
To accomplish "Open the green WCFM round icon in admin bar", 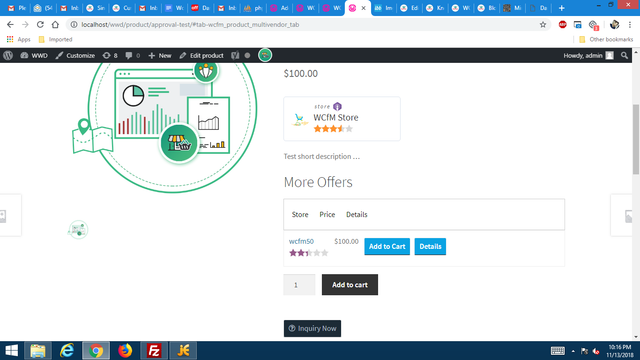I will point(265,55).
